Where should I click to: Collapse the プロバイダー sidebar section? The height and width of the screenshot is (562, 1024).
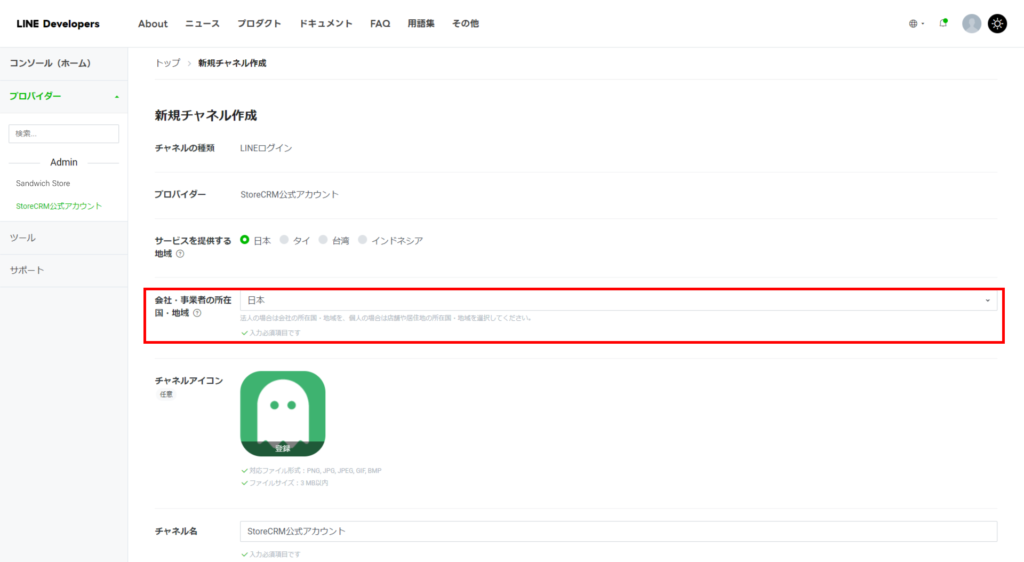[x=64, y=97]
